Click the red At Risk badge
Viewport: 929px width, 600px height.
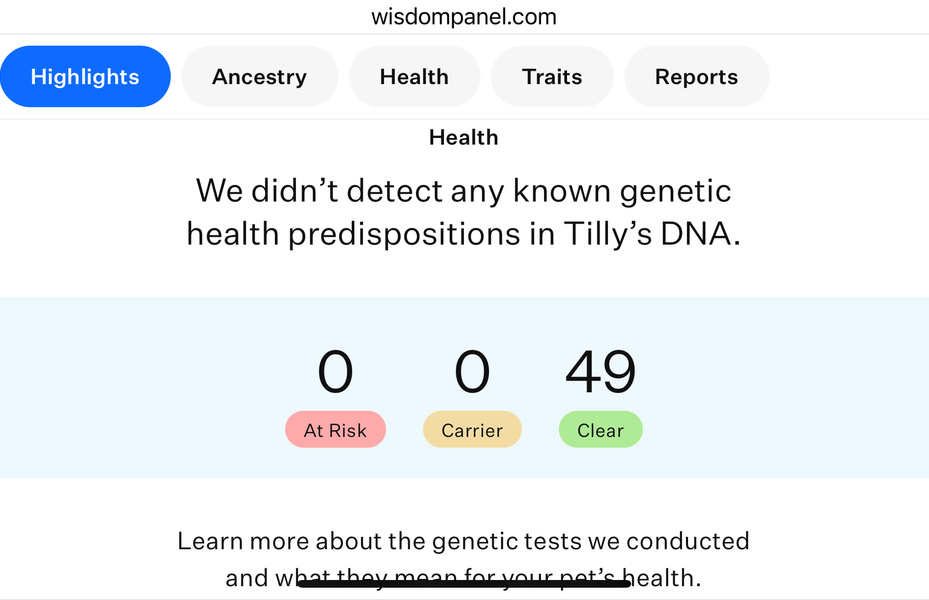pyautogui.click(x=335, y=429)
